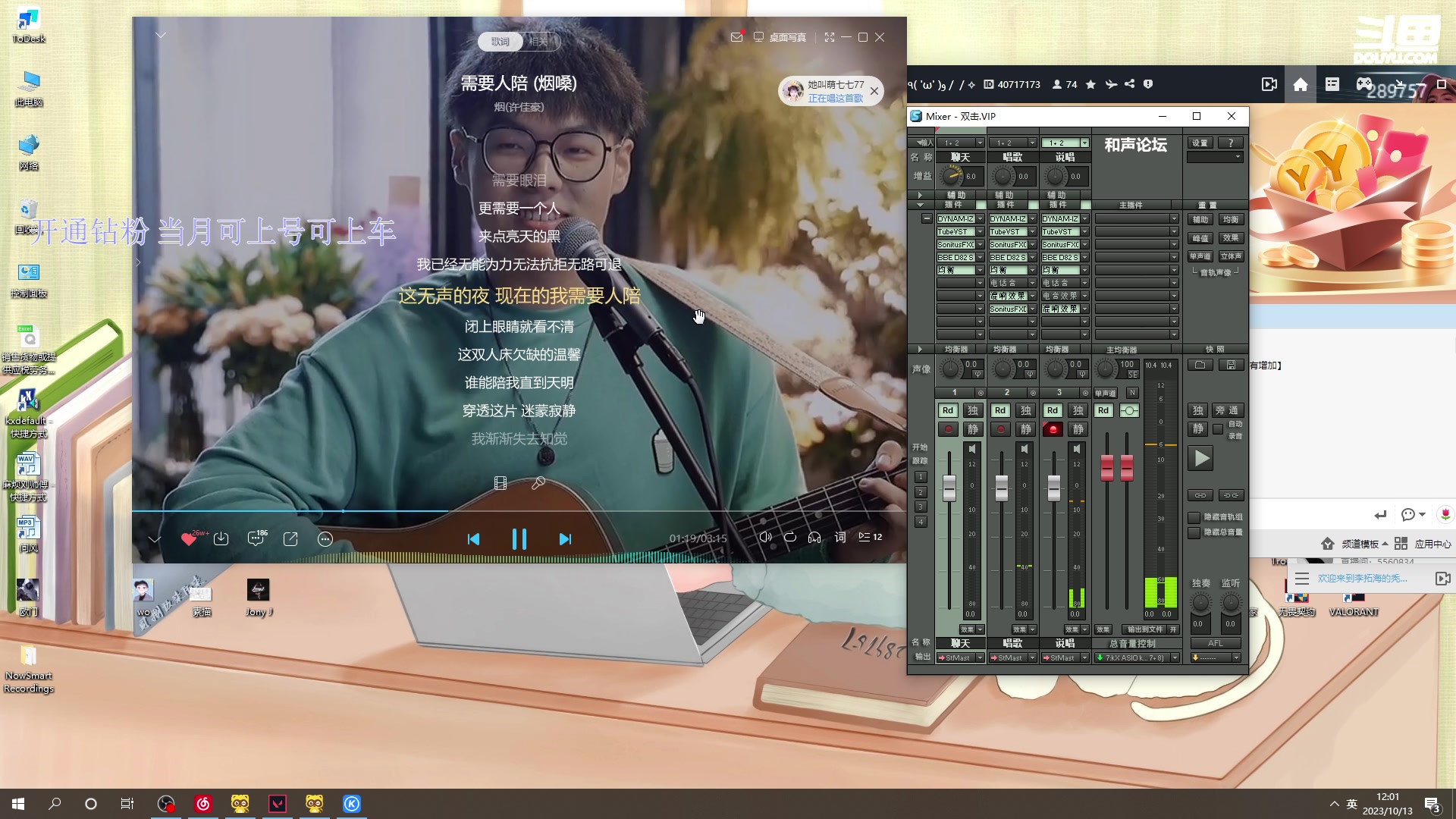Expand the 7:kX ASIO master output dropdown
The width and height of the screenshot is (1456, 819).
[x=1175, y=657]
